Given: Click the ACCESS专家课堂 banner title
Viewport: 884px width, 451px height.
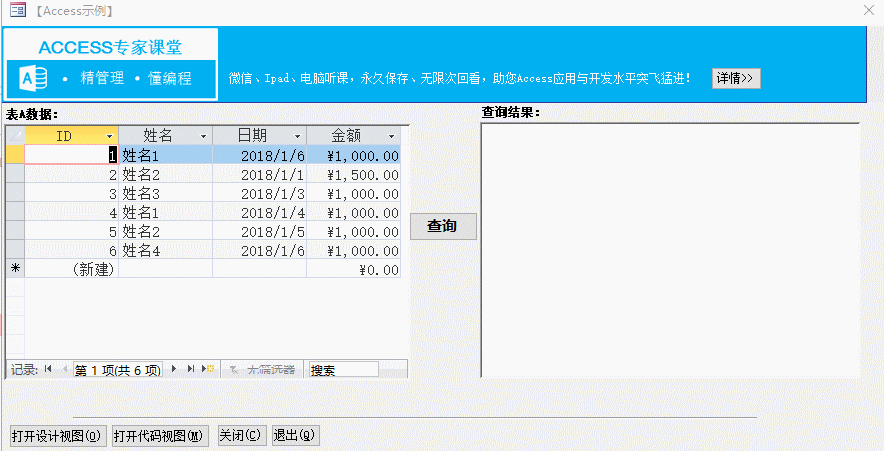Looking at the screenshot, I should 110,47.
